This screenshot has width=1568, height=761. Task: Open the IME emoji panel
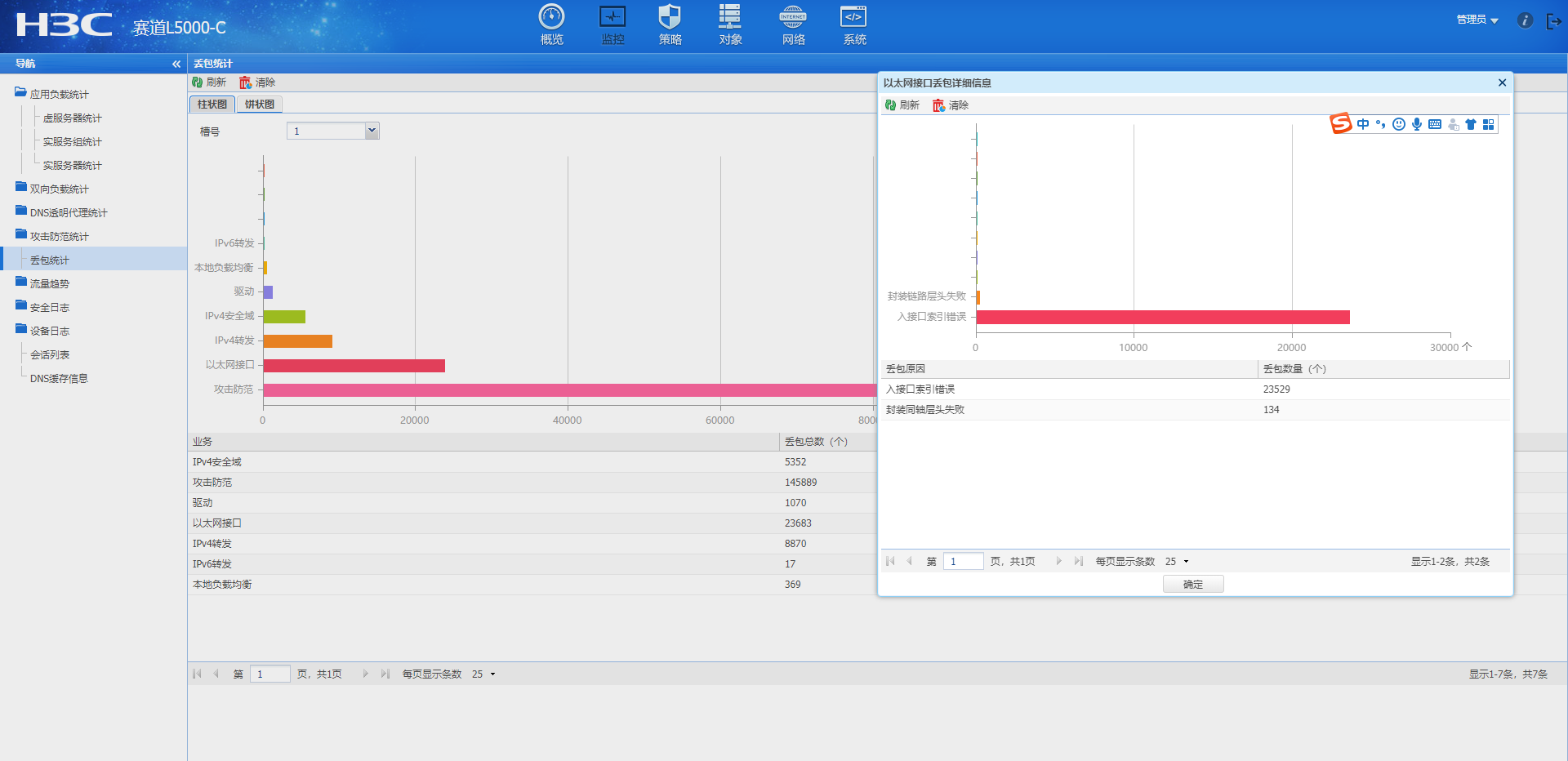click(1399, 124)
